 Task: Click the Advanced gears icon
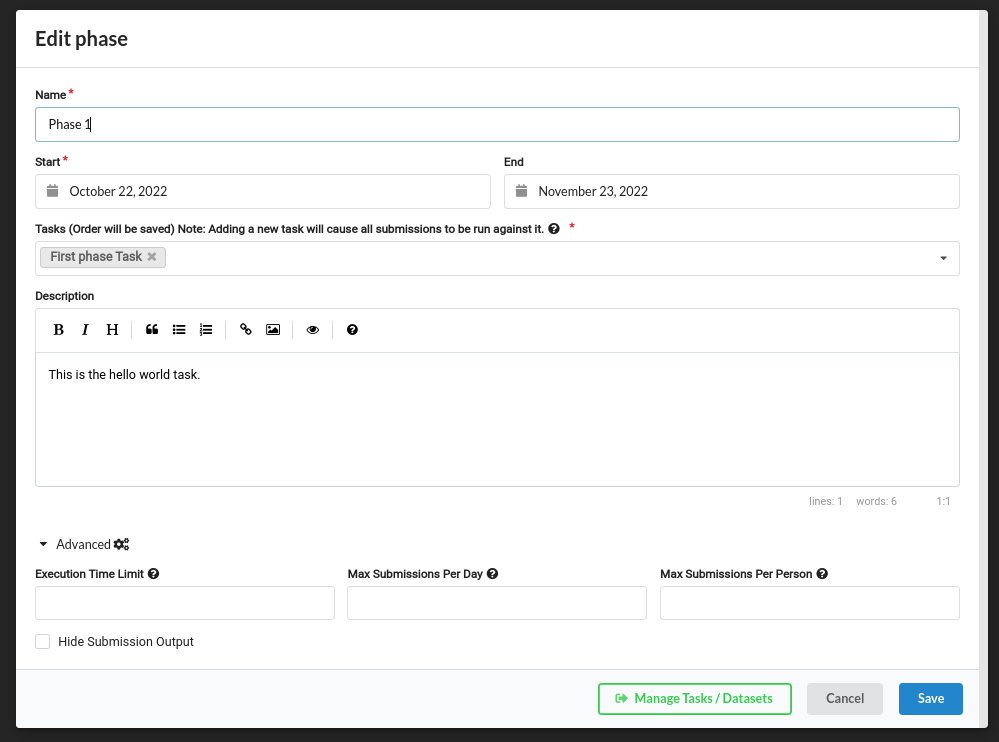[x=121, y=544]
